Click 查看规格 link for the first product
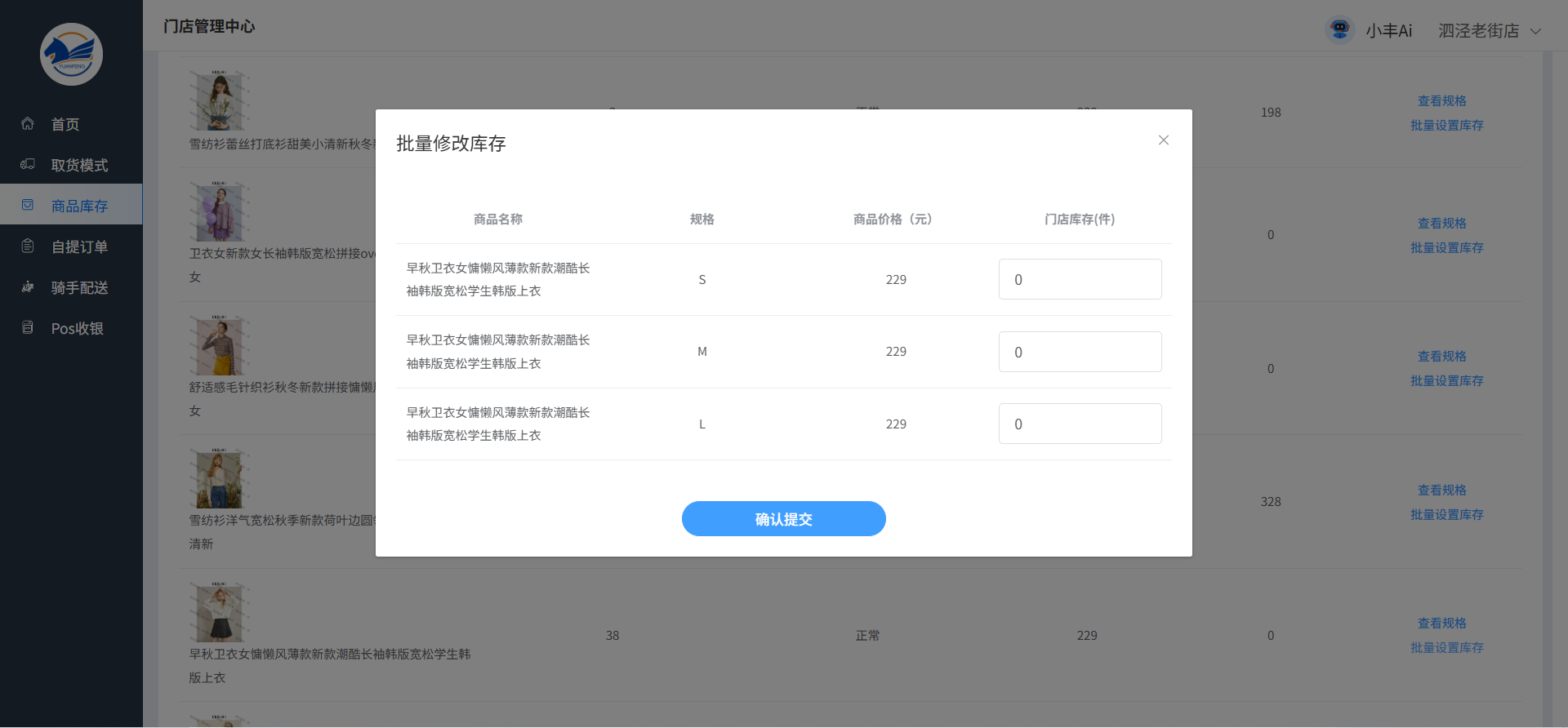1568x728 pixels. click(x=1441, y=101)
